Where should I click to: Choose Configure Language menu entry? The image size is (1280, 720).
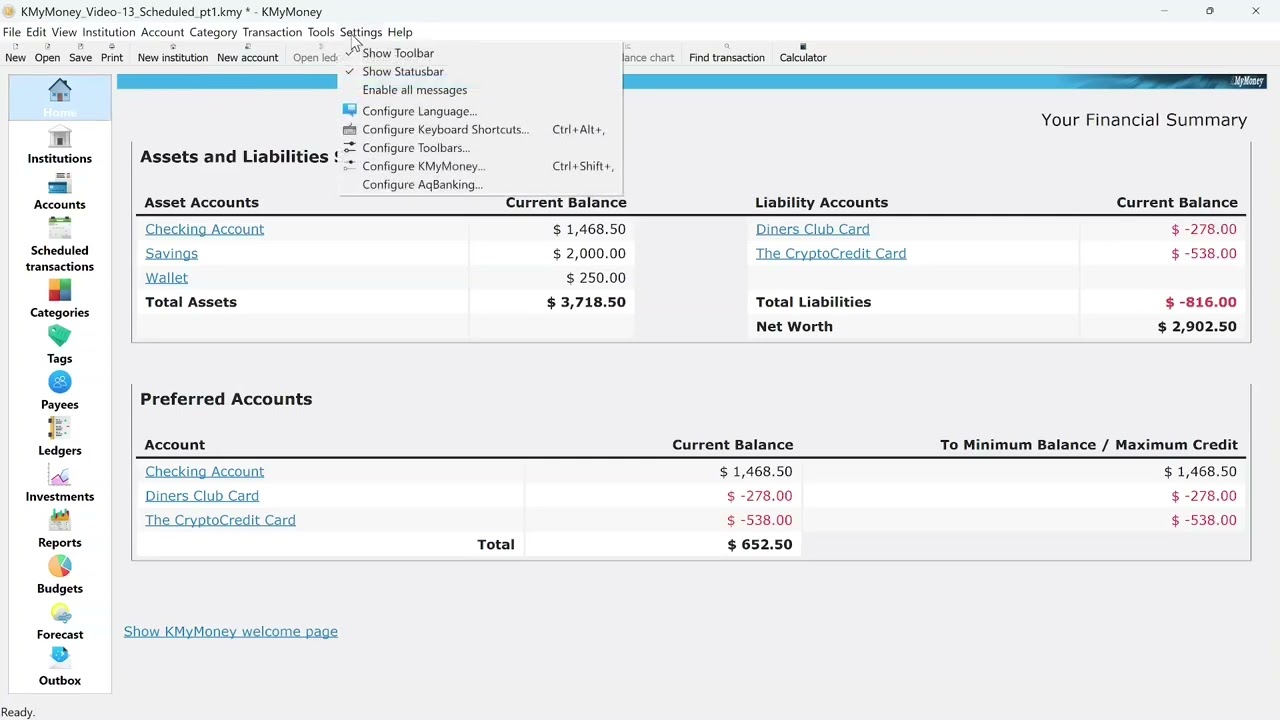pos(480,111)
